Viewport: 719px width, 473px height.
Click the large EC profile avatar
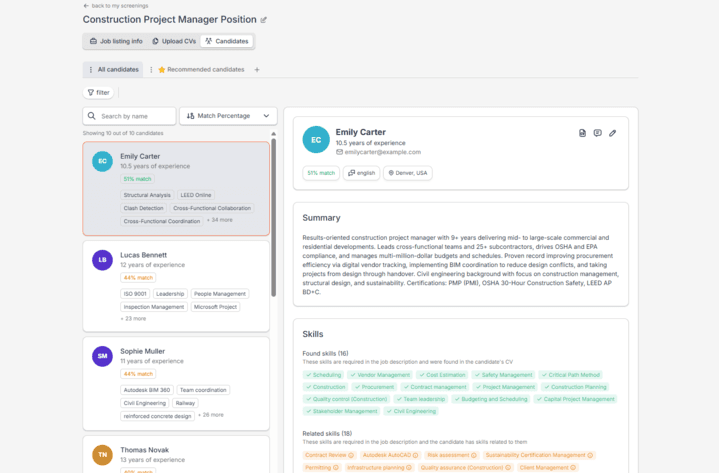[x=316, y=140]
